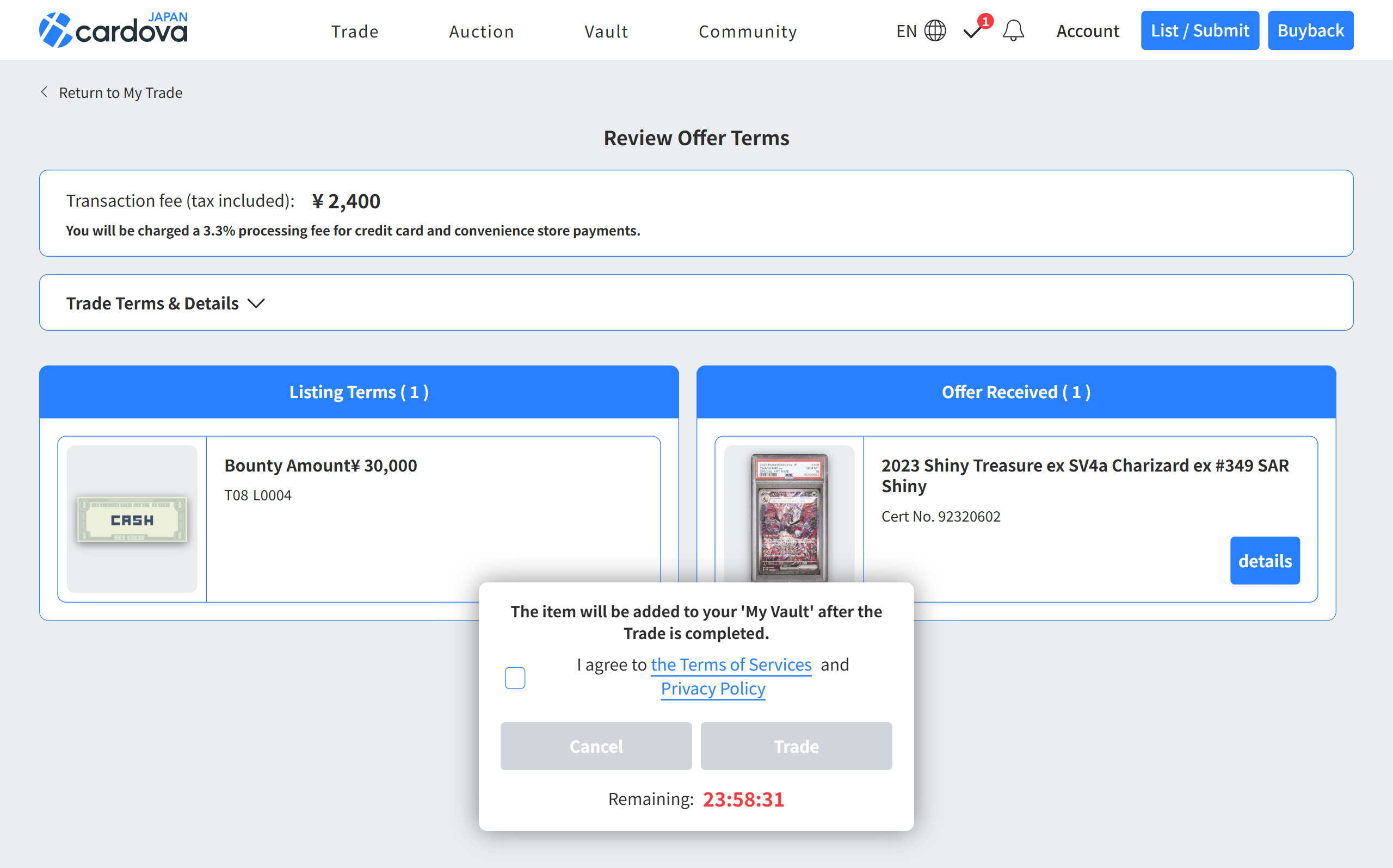Click the List / Submit button
The image size is (1393, 868).
pos(1199,30)
